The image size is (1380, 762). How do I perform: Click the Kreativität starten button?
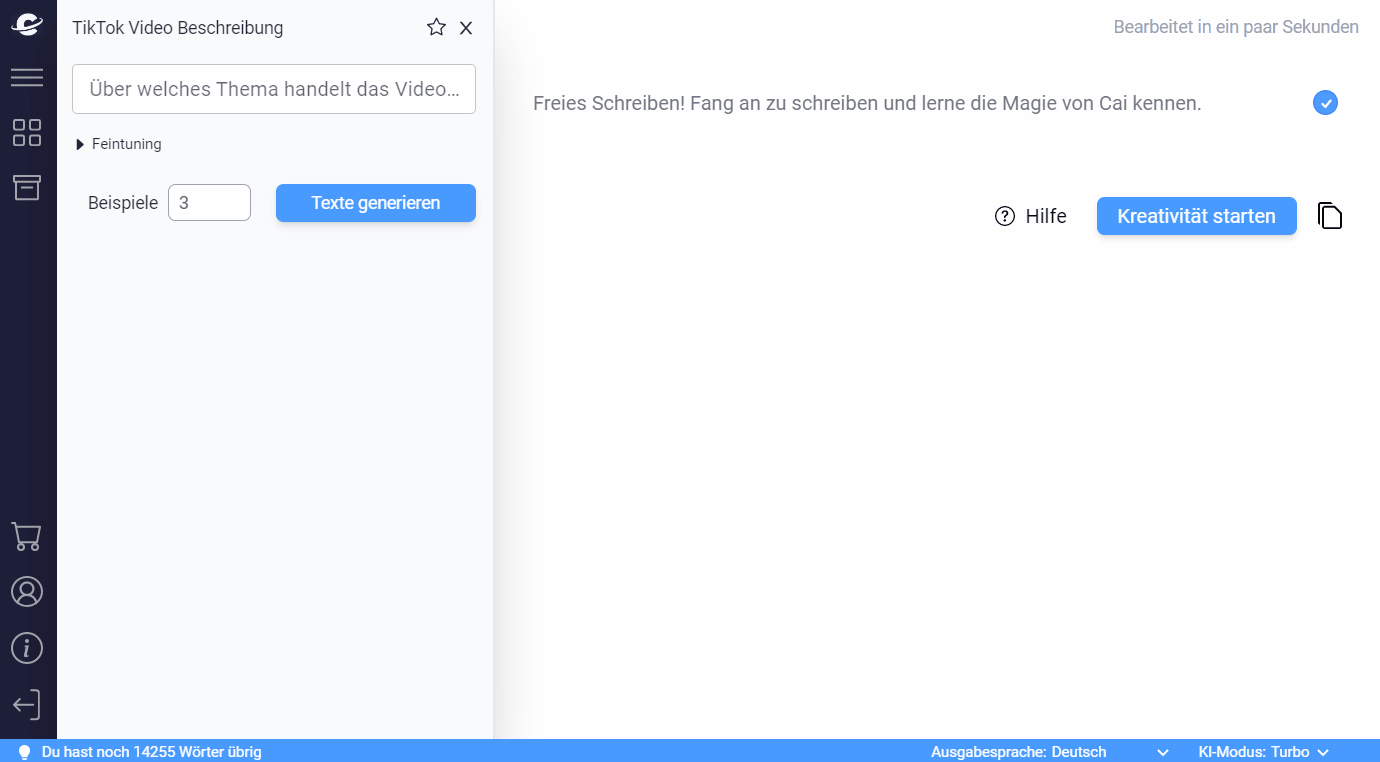1197,216
